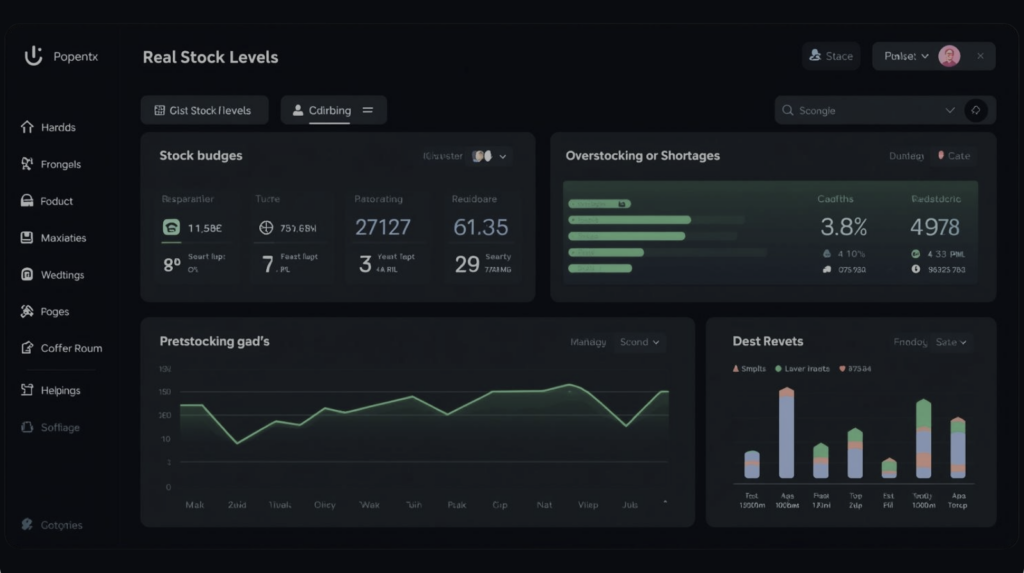Toggle the Smplts legend marker

[x=736, y=368]
